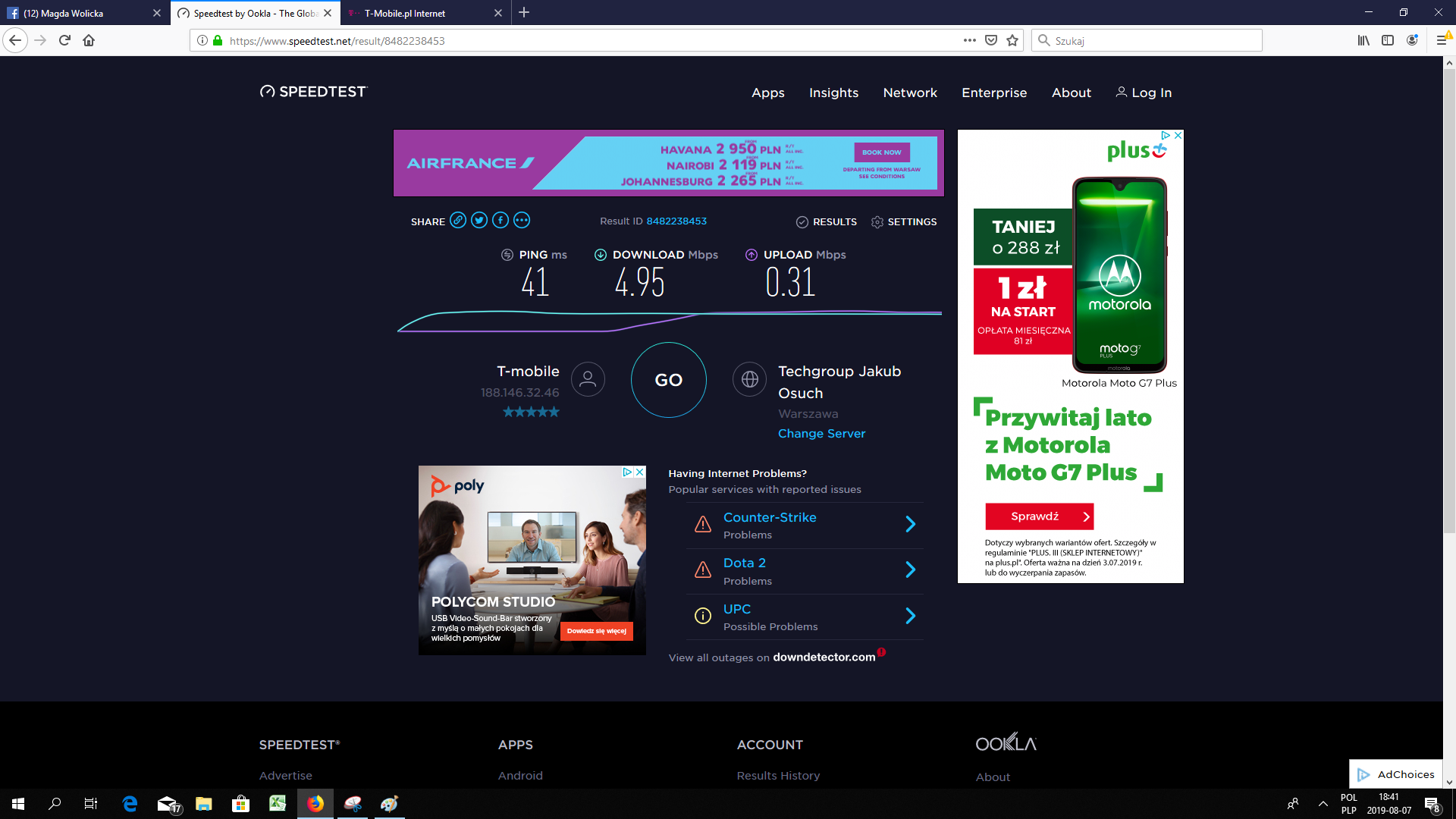Show site information icon
This screenshot has height=819, width=1456.
[x=202, y=40]
